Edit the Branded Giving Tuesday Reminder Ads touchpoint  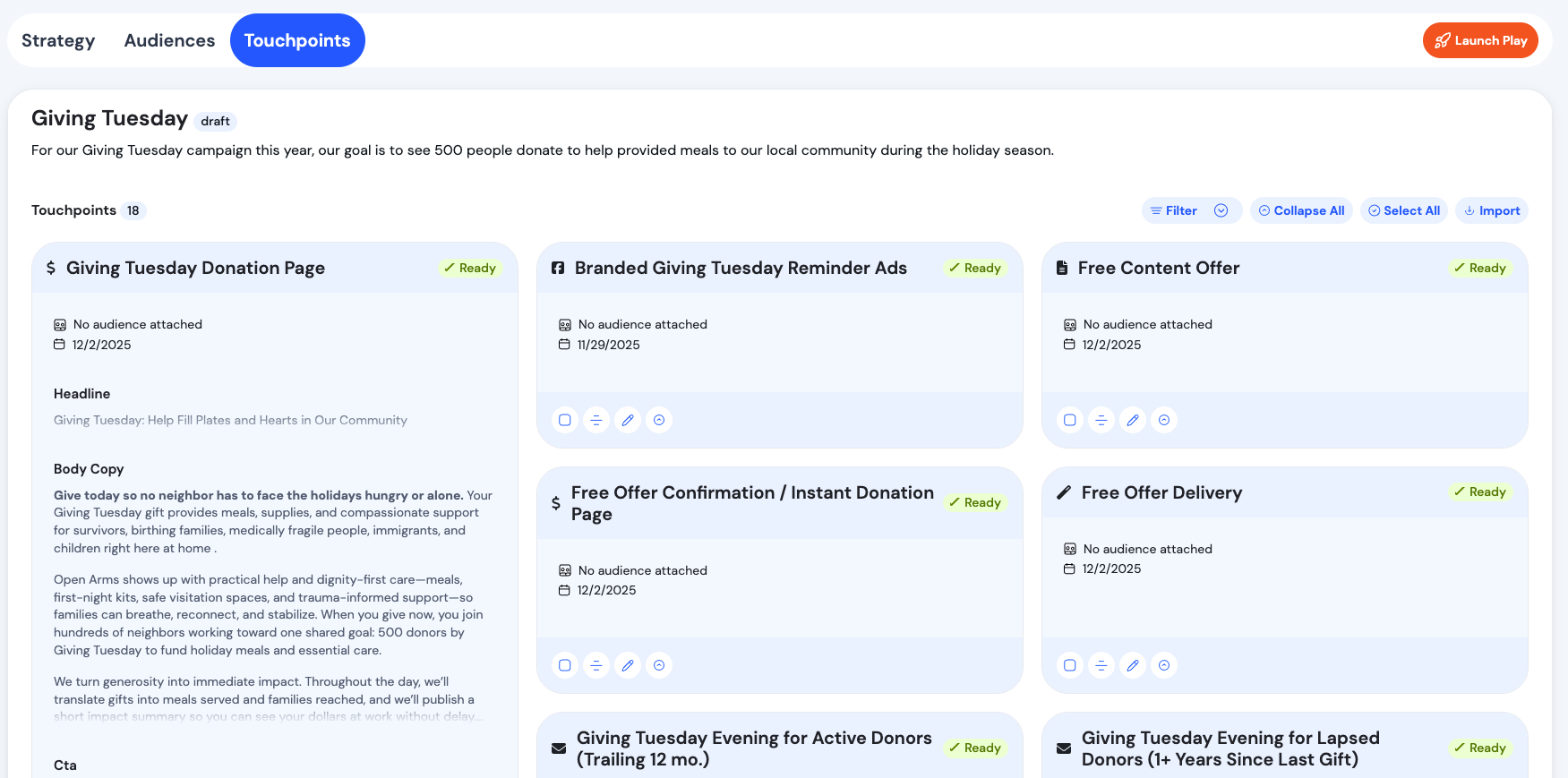click(628, 420)
